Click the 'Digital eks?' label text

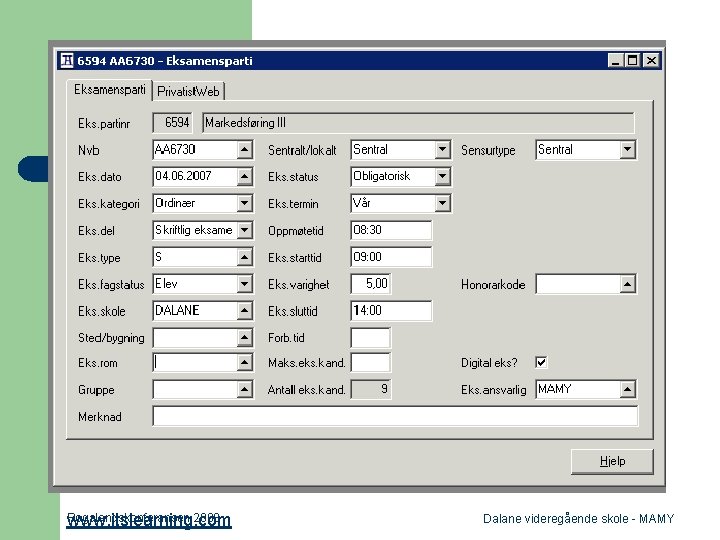coord(489,363)
